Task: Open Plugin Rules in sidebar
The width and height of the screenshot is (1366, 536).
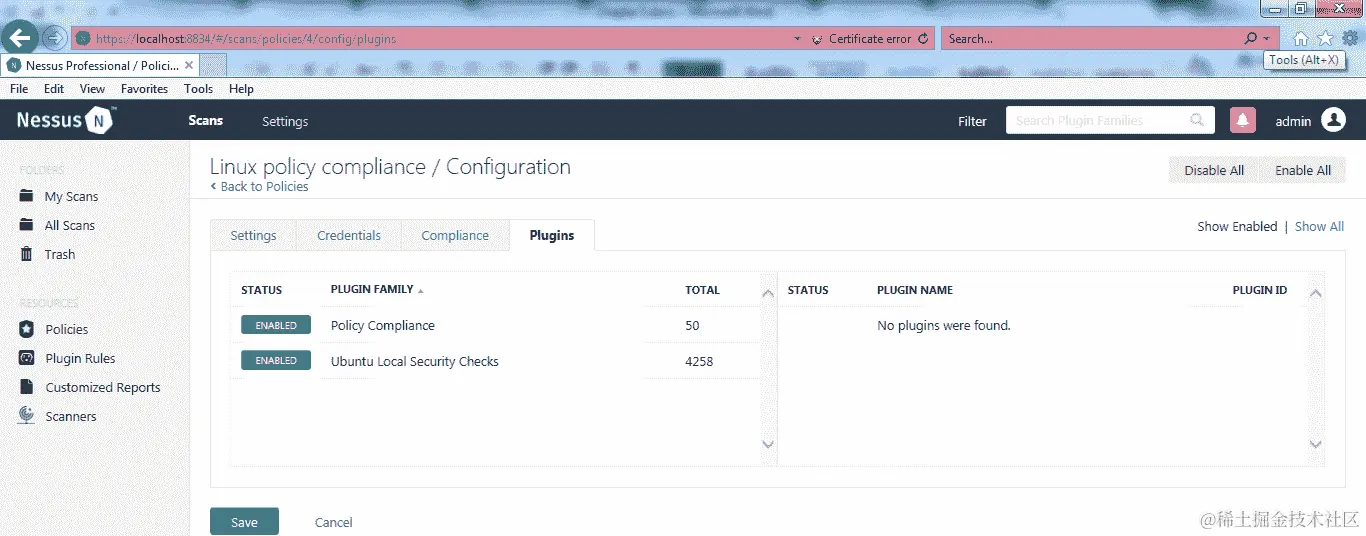Action: pos(80,358)
